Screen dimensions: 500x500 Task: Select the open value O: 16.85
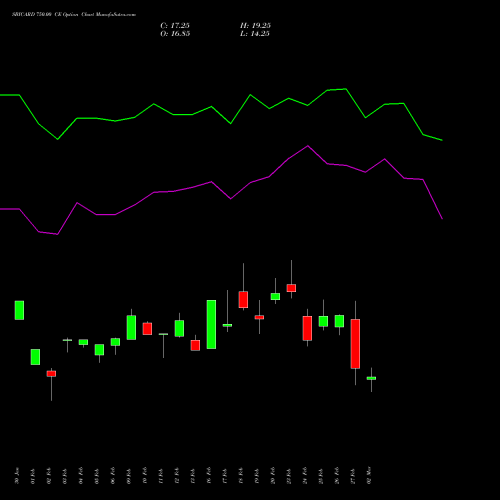(x=175, y=34)
